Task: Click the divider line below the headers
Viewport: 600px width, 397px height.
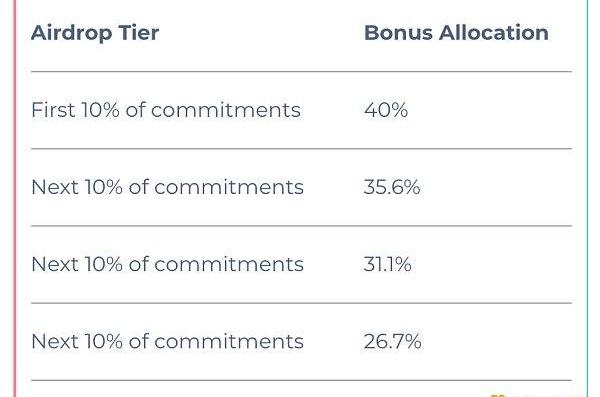Action: tap(302, 72)
